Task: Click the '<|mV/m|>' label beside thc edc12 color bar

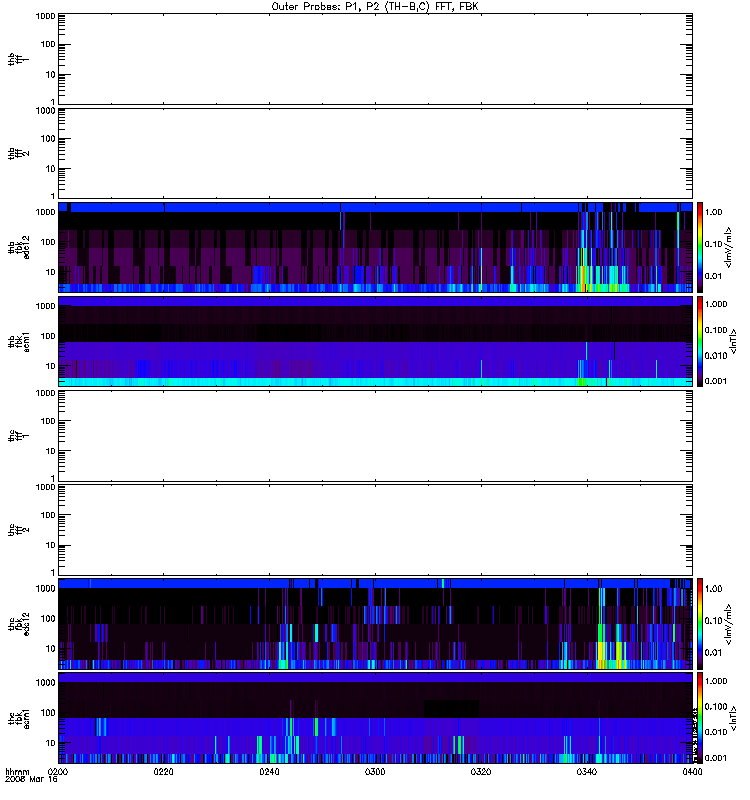Action: 729,624
